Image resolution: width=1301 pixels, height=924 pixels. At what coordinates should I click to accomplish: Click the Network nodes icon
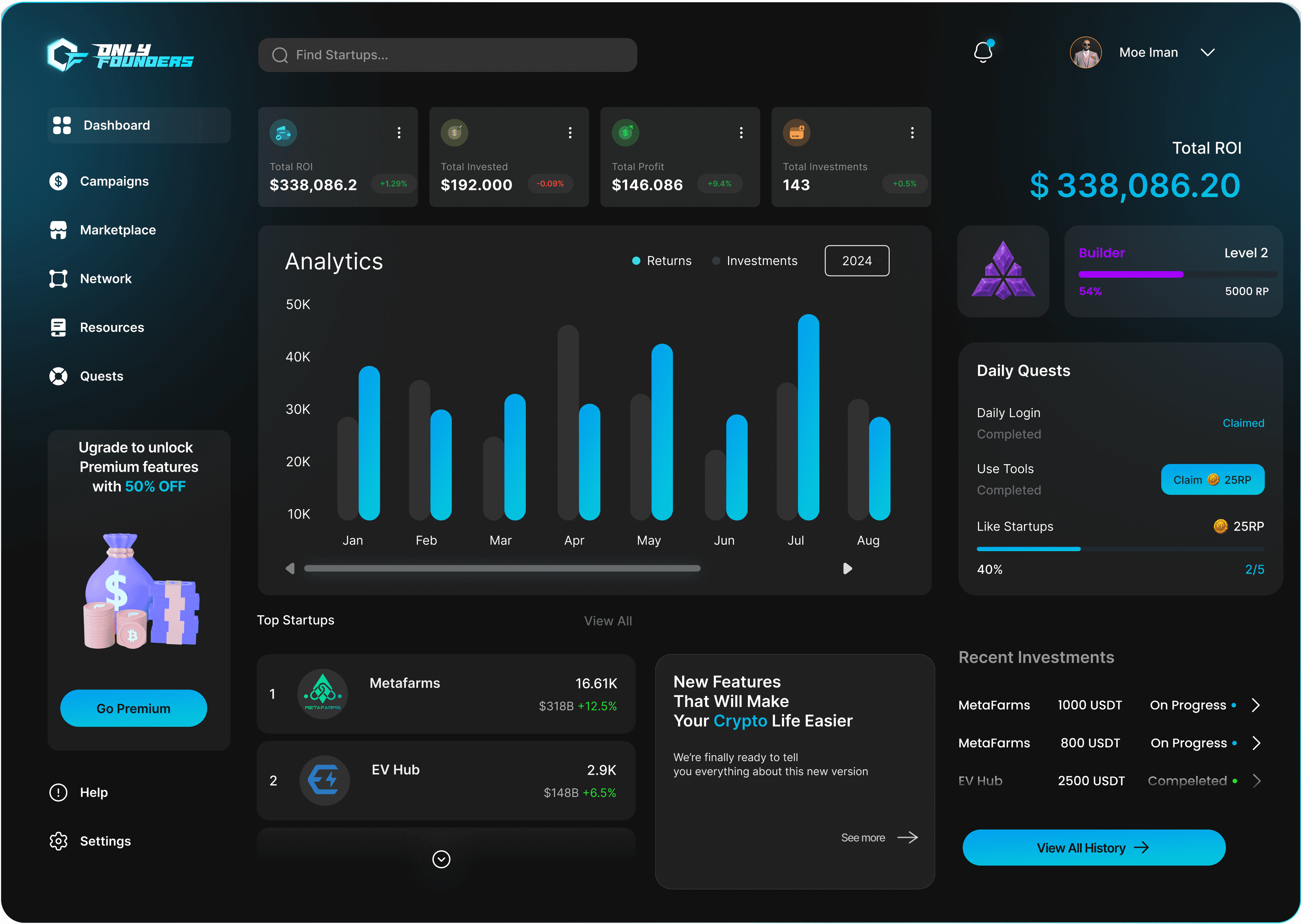tap(58, 279)
